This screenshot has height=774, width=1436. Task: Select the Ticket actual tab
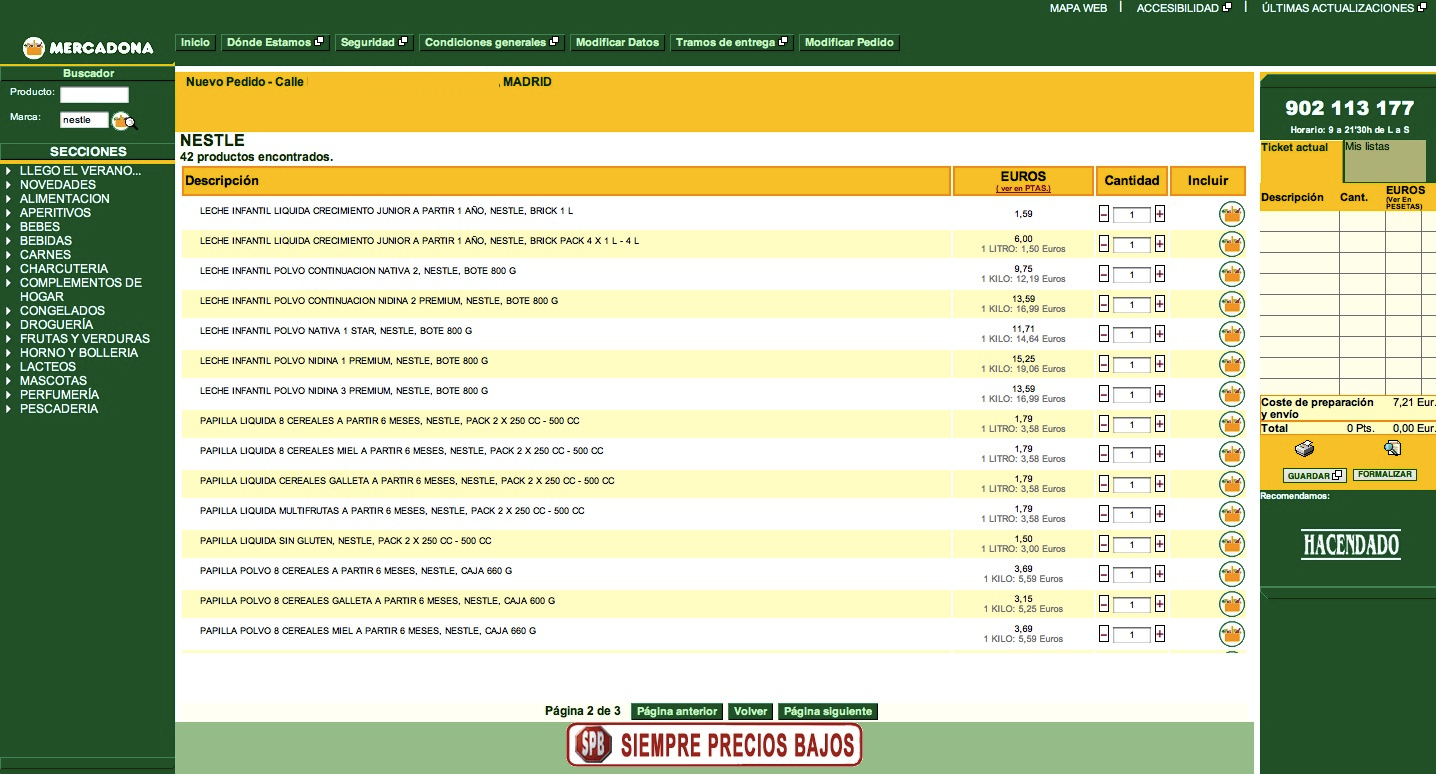1295,148
